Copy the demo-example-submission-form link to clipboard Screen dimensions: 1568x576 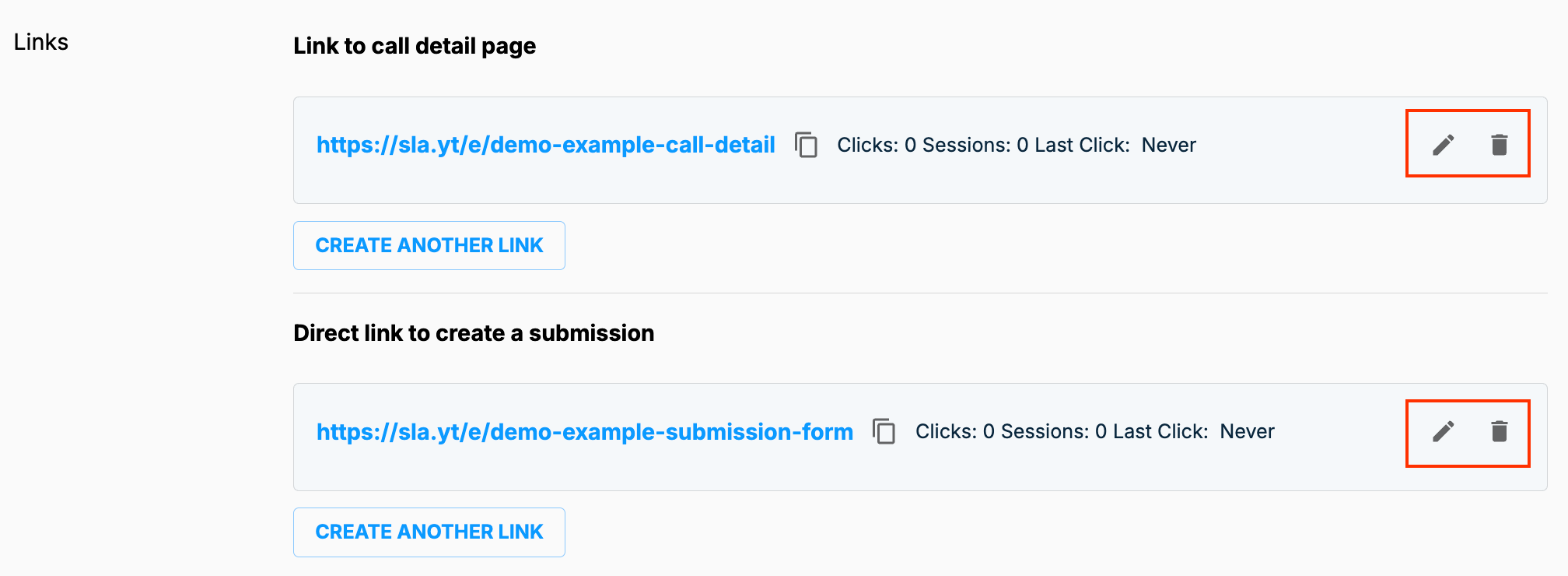[x=884, y=431]
